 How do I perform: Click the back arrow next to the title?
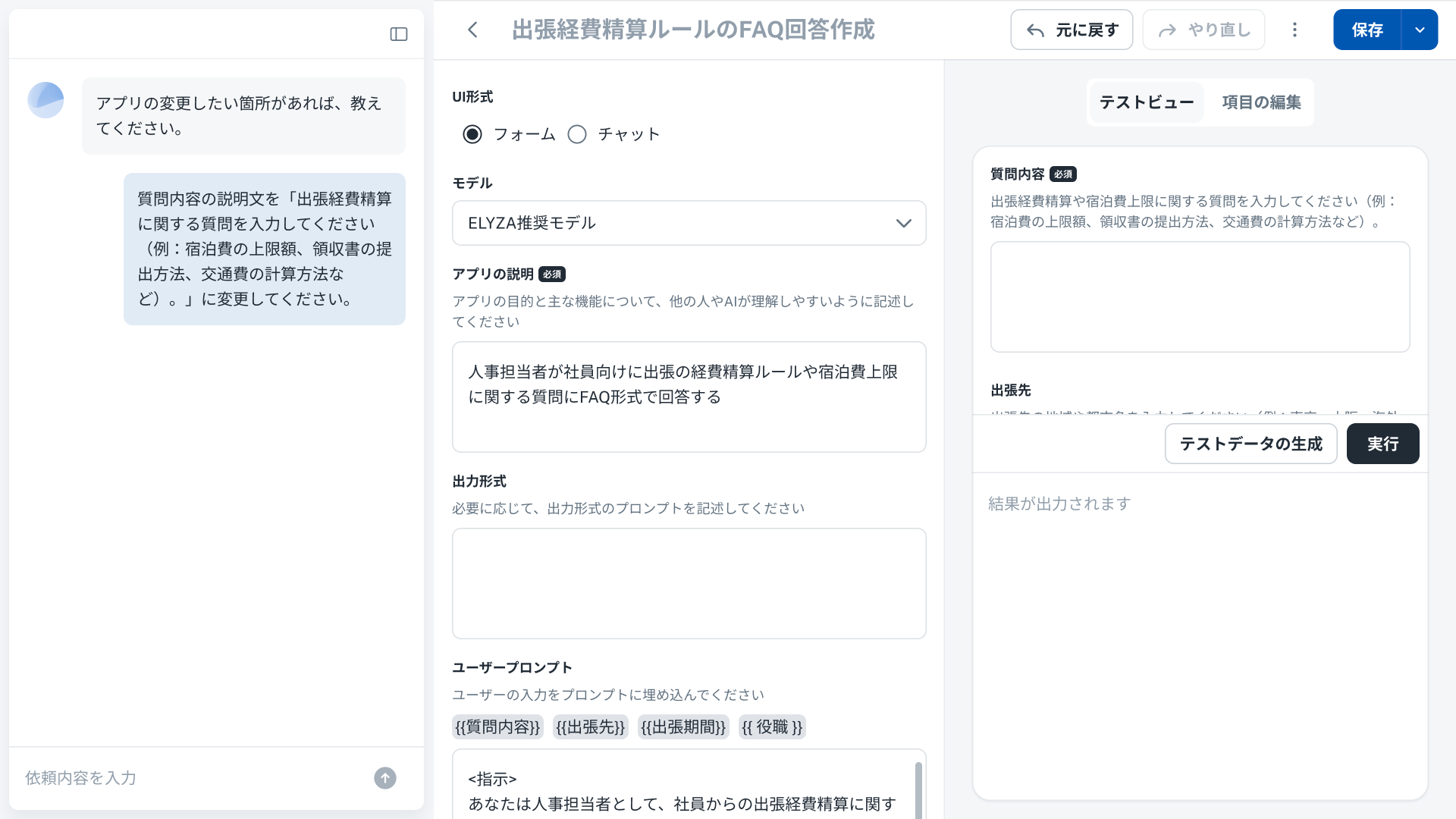pos(472,30)
